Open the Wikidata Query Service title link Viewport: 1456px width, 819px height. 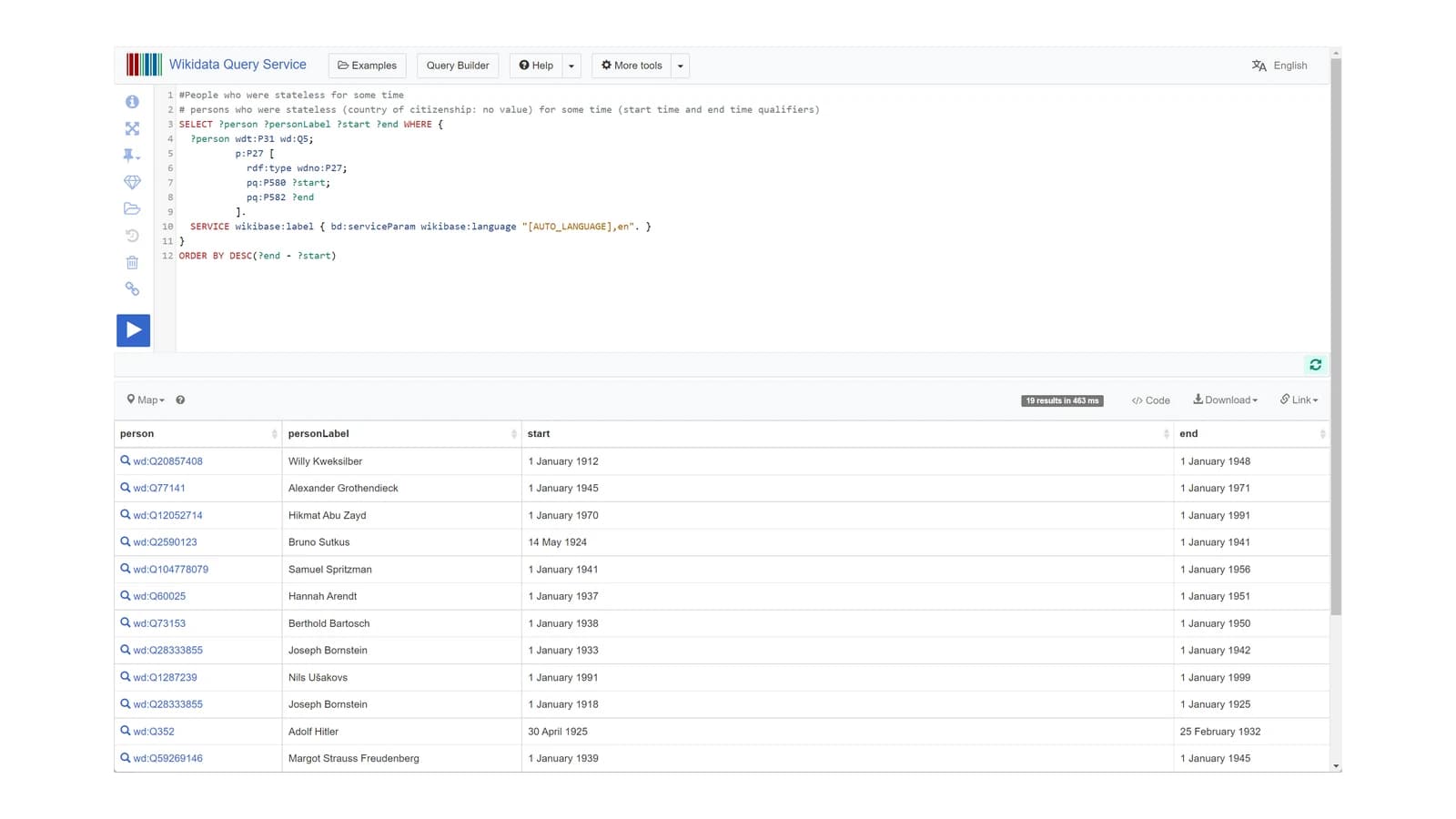pos(238,65)
